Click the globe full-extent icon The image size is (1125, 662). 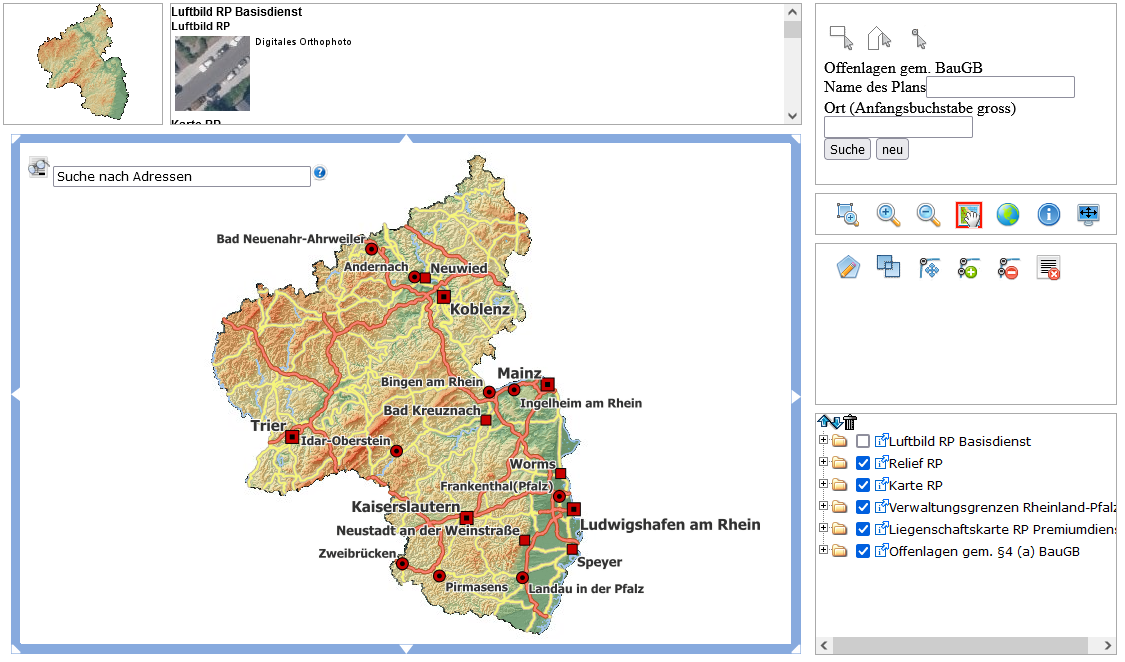click(1008, 214)
